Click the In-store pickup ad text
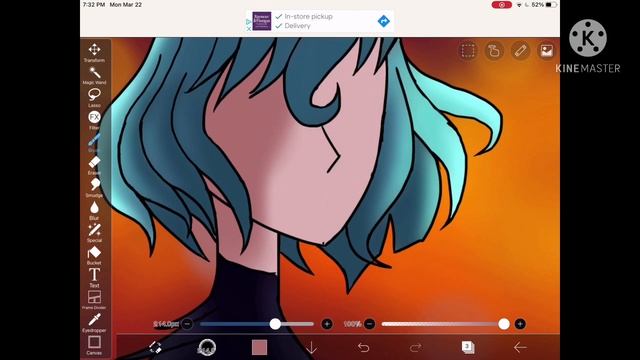This screenshot has height=360, width=640. [x=309, y=16]
